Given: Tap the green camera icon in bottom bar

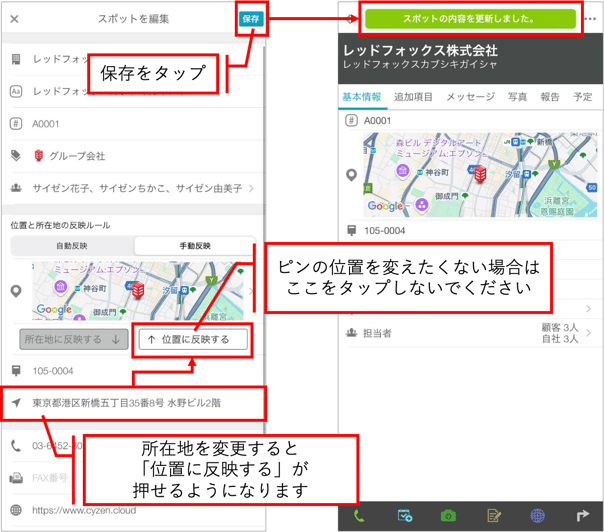Looking at the screenshot, I should [448, 516].
